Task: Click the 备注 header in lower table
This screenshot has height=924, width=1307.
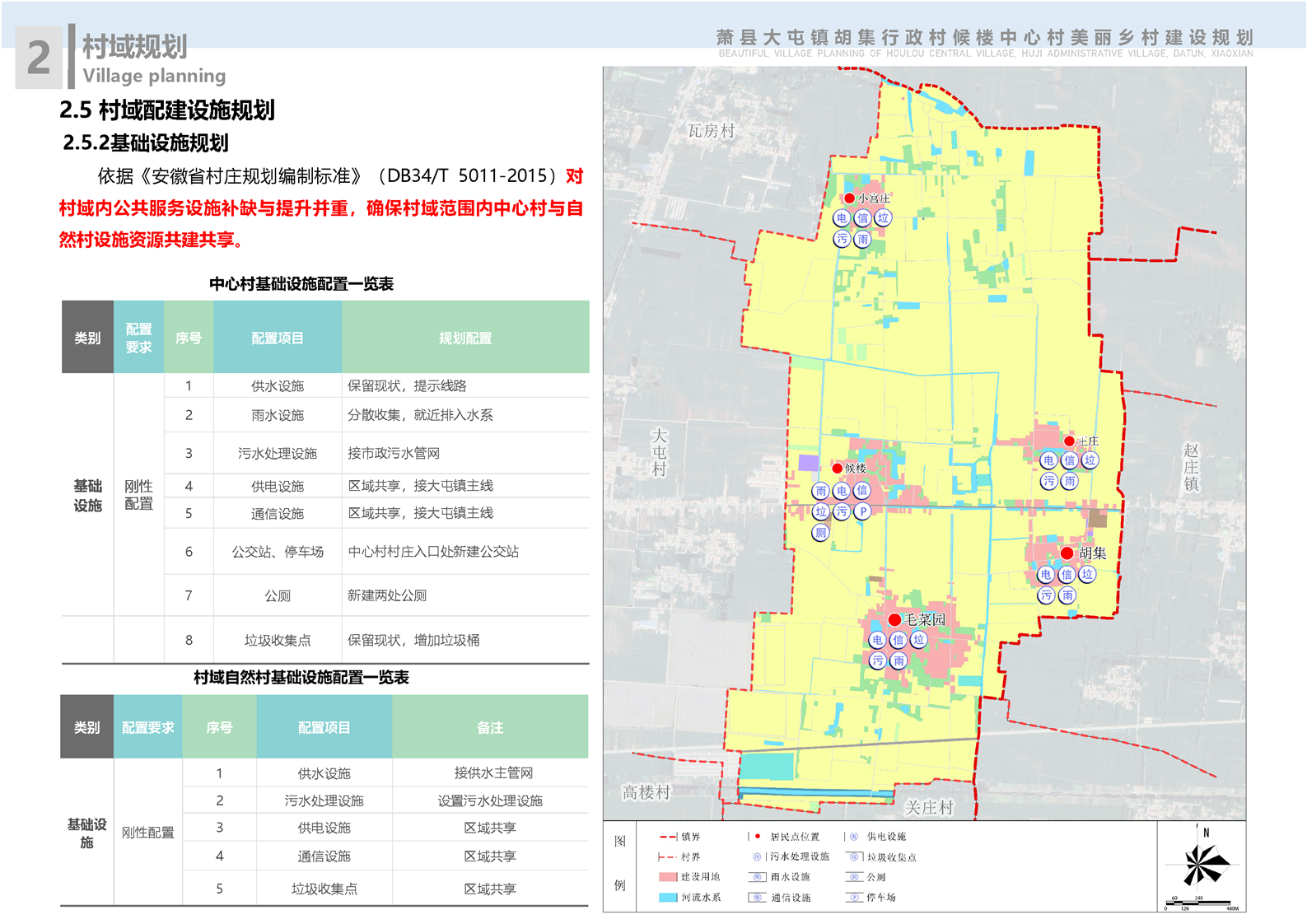Action: click(x=490, y=727)
